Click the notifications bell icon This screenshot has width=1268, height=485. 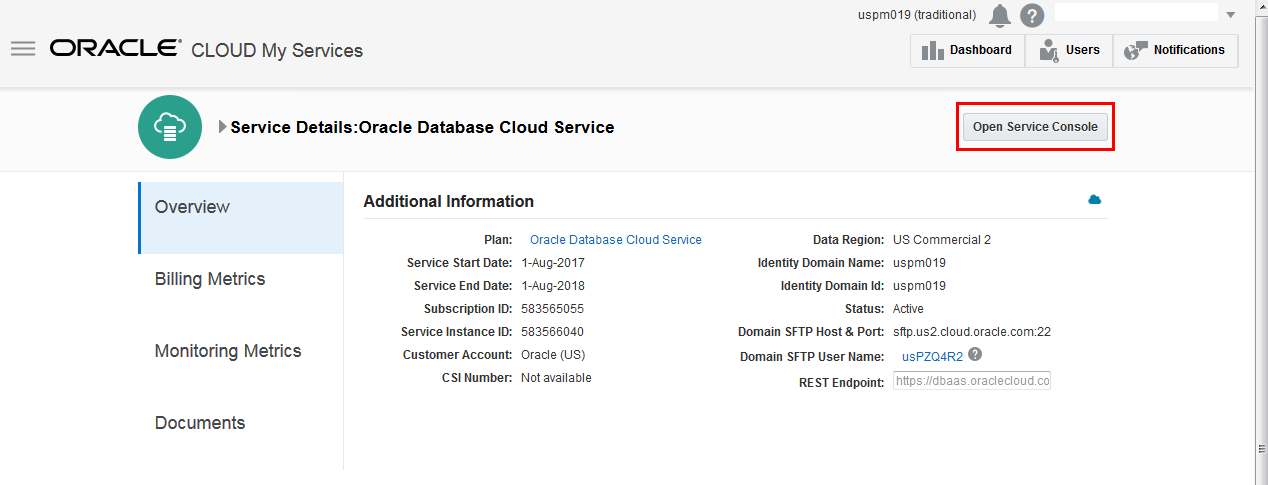[999, 15]
